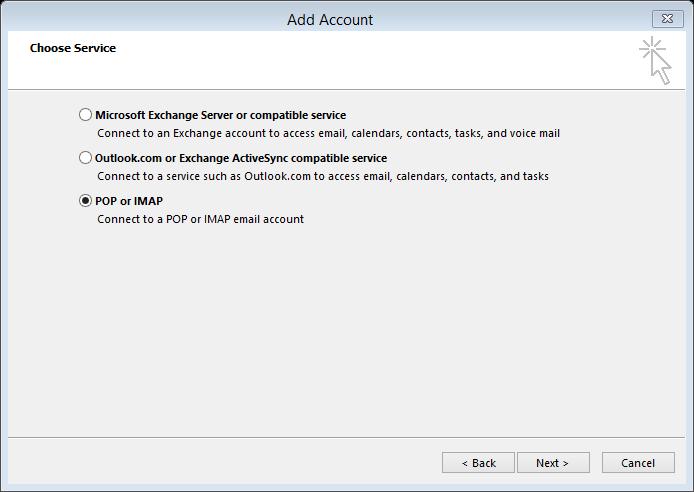Select the POP or IMAP radio button
This screenshot has height=492, width=694.
tap(85, 201)
